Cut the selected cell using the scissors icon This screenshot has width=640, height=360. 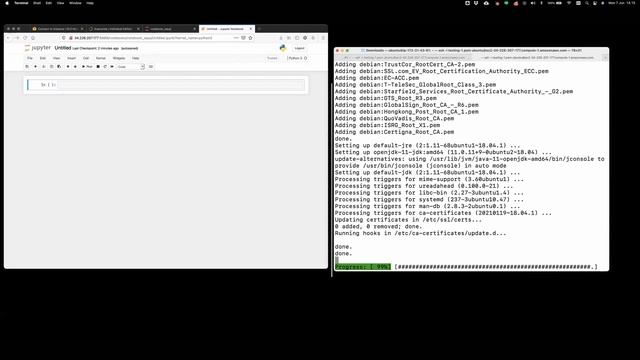[44, 67]
